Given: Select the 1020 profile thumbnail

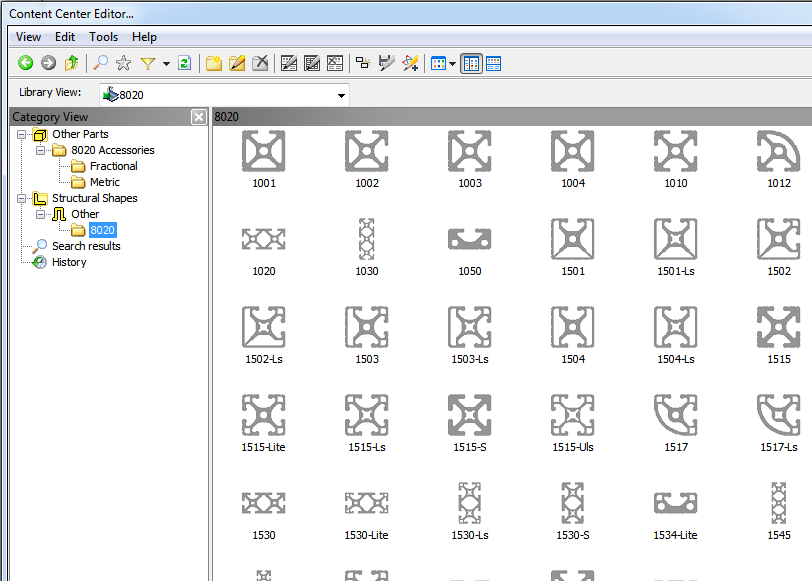Looking at the screenshot, I should [264, 239].
